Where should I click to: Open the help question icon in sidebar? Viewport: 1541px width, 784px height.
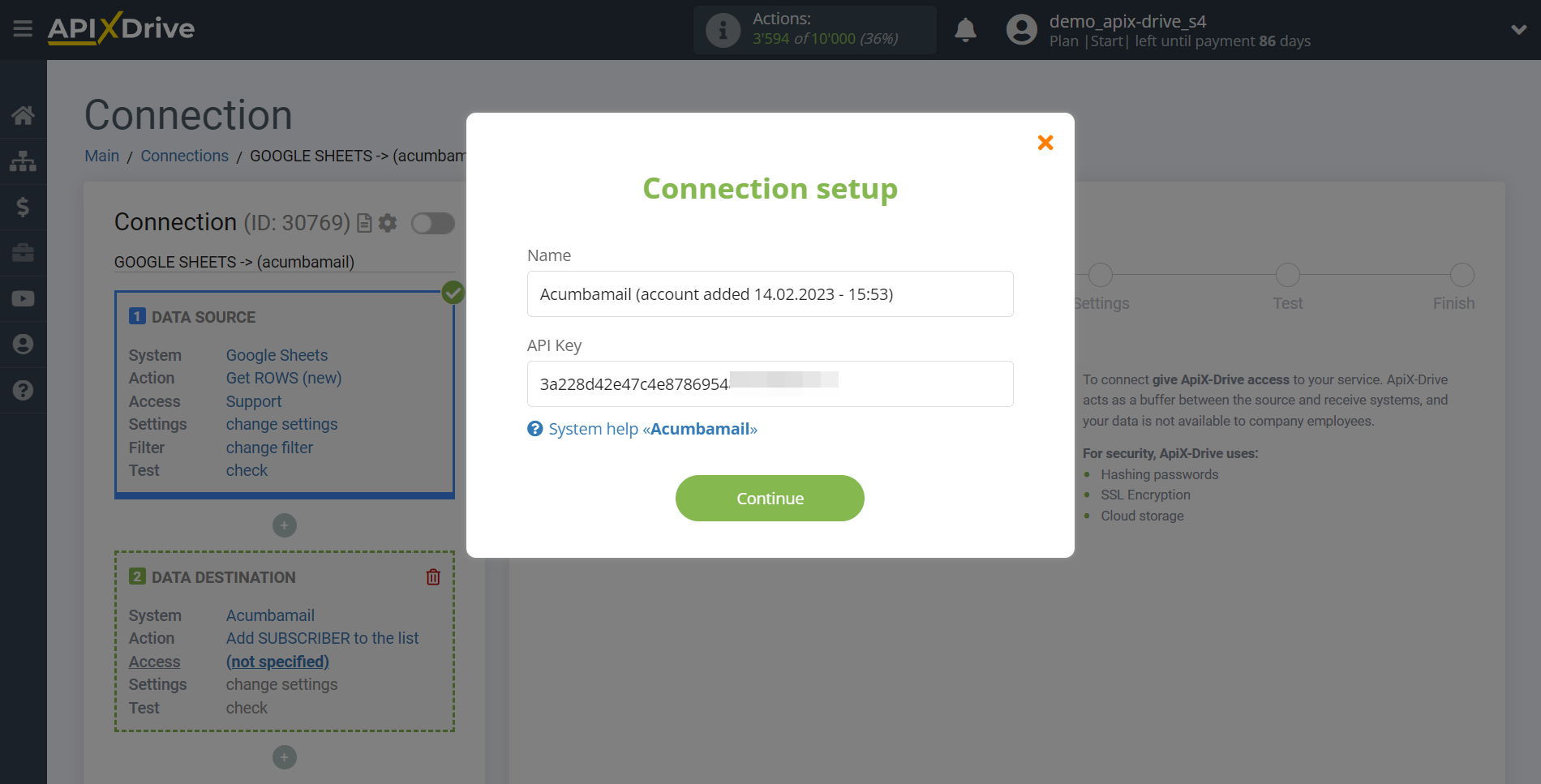(x=23, y=390)
